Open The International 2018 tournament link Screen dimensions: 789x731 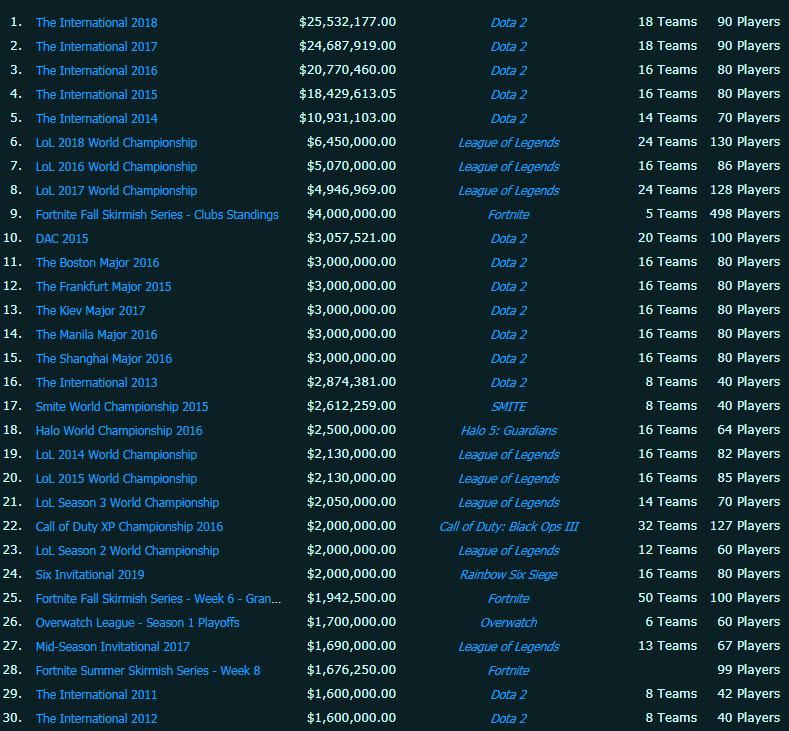pyautogui.click(x=96, y=23)
